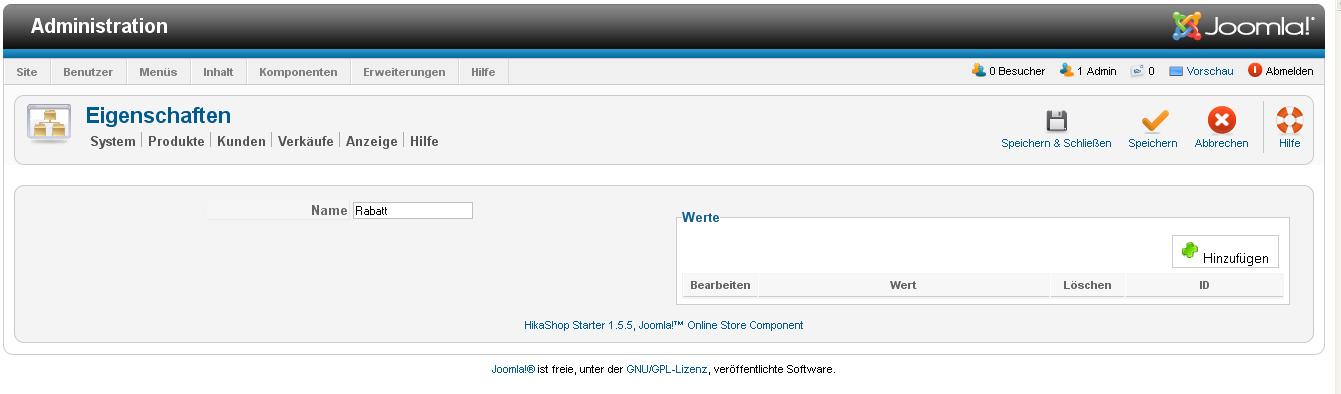
Task: Click the Bearbeiten column header
Action: 720,286
